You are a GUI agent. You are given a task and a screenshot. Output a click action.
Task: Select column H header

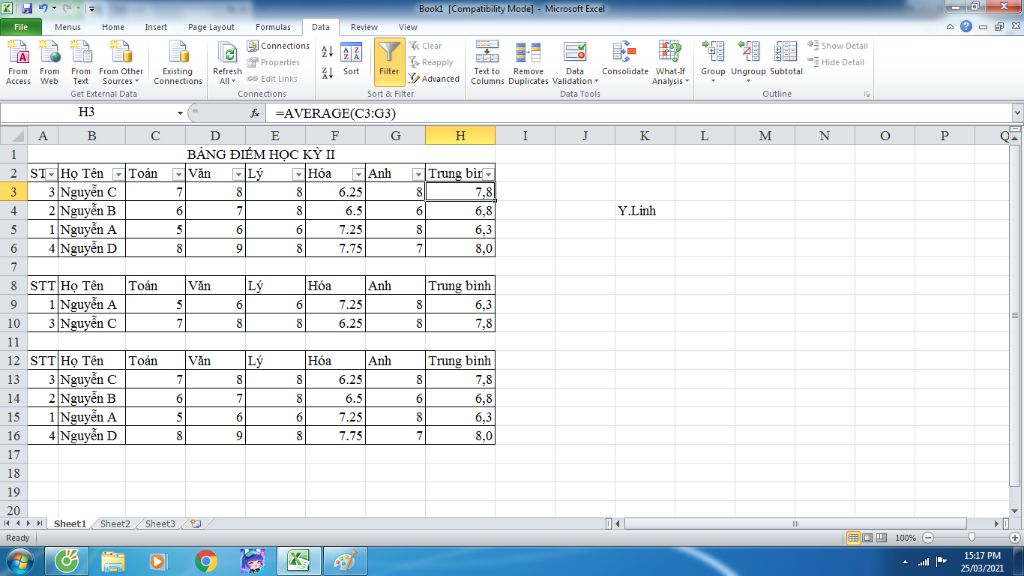[x=460, y=136]
